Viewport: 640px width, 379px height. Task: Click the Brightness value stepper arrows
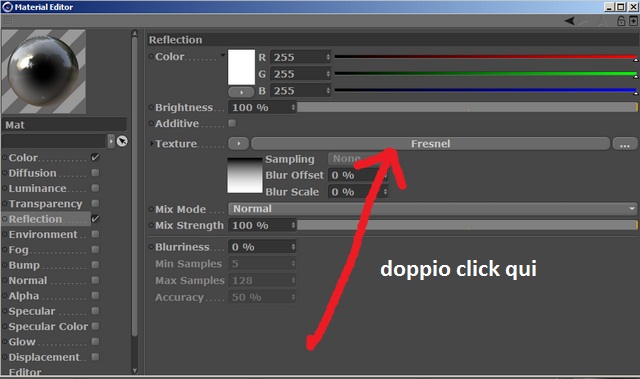coord(293,107)
